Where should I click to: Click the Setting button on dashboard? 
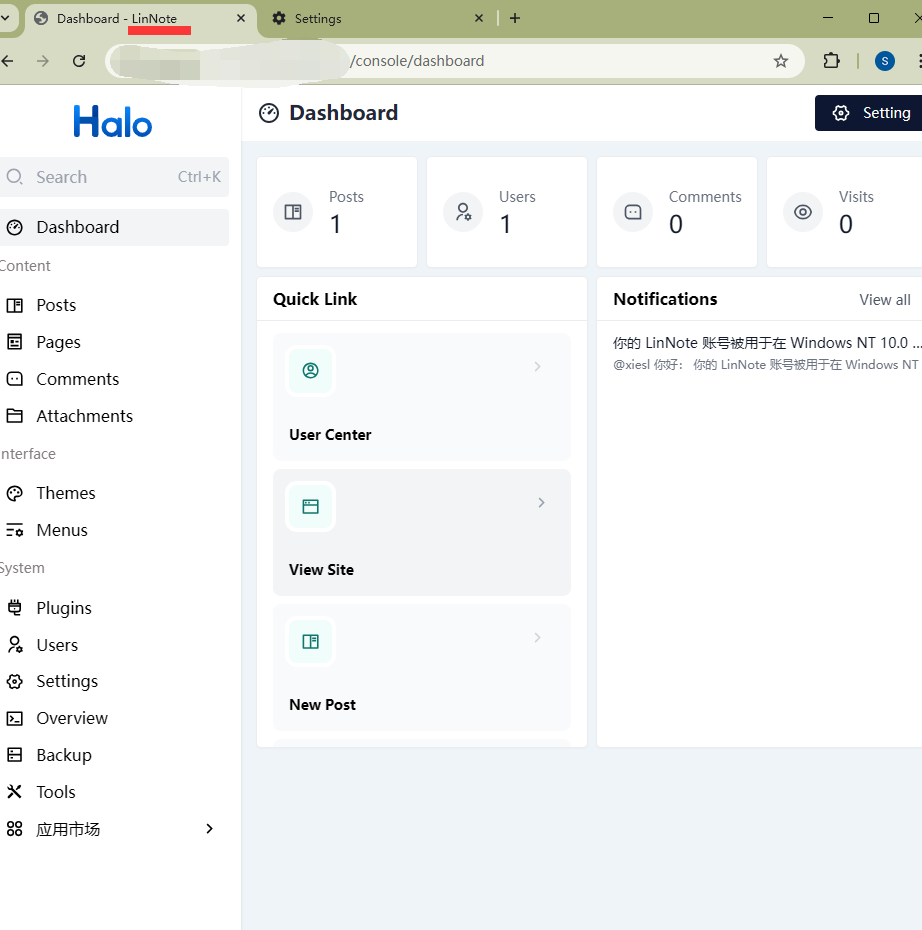click(870, 113)
